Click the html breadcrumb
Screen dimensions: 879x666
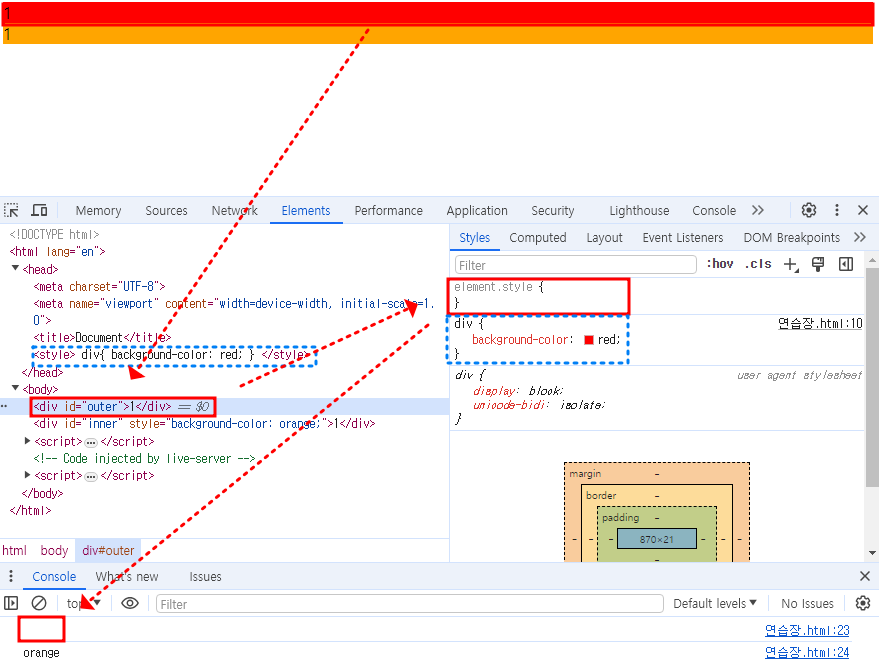[15, 551]
